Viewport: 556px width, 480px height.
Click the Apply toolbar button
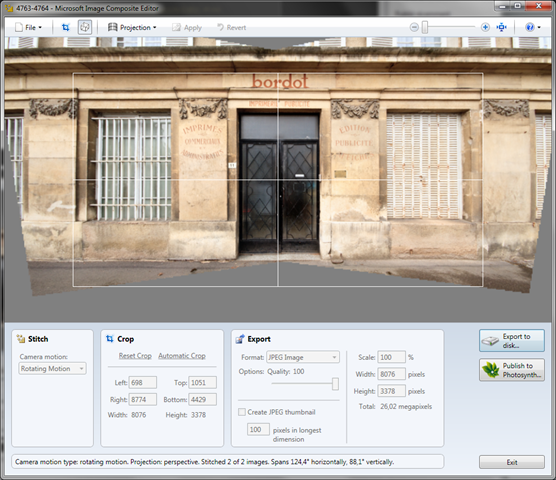[187, 27]
